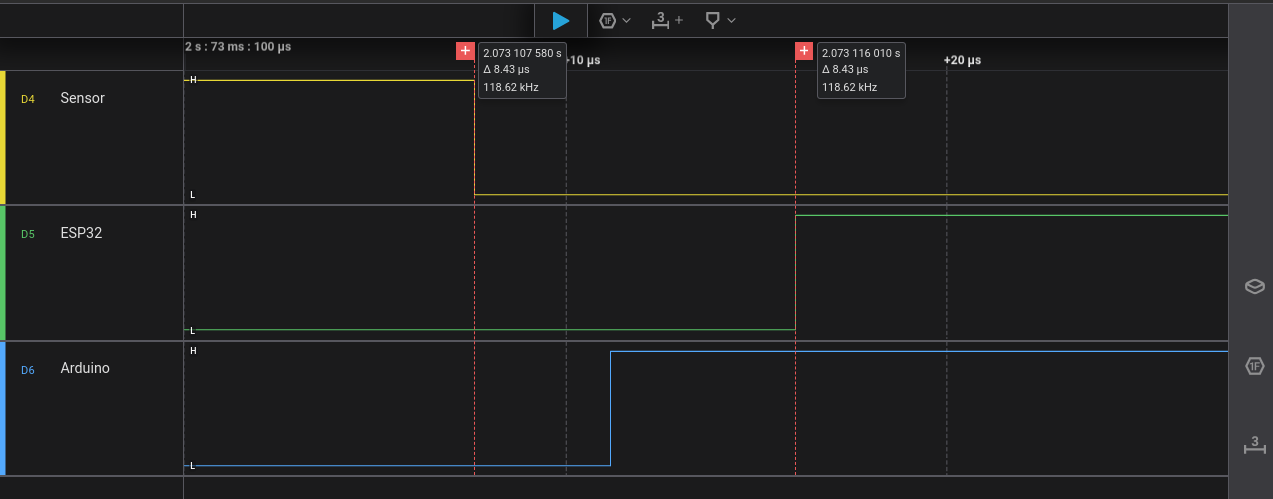The image size is (1273, 499).
Task: Add a measurement with the plus sign
Action: tap(679, 20)
